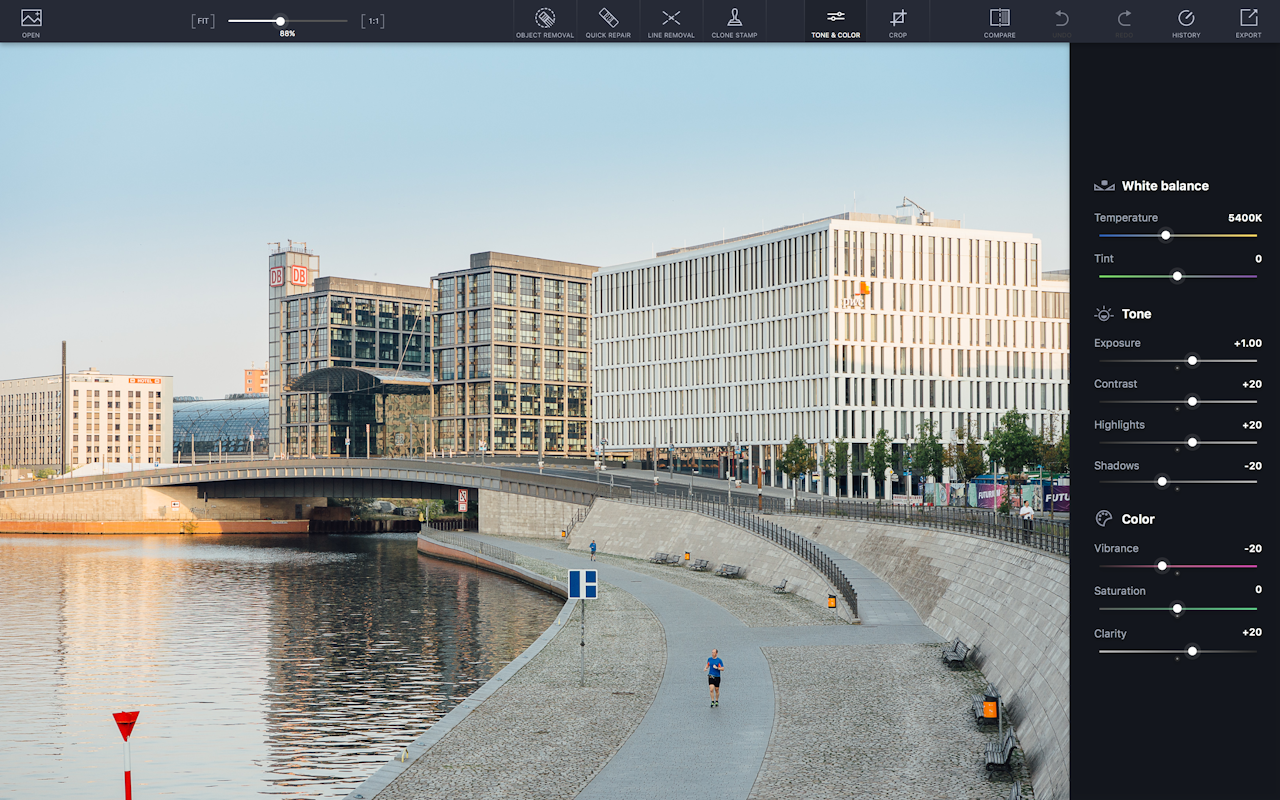Viewport: 1280px width, 800px height.
Task: Click the Tone sun icon
Action: pos(1103,313)
